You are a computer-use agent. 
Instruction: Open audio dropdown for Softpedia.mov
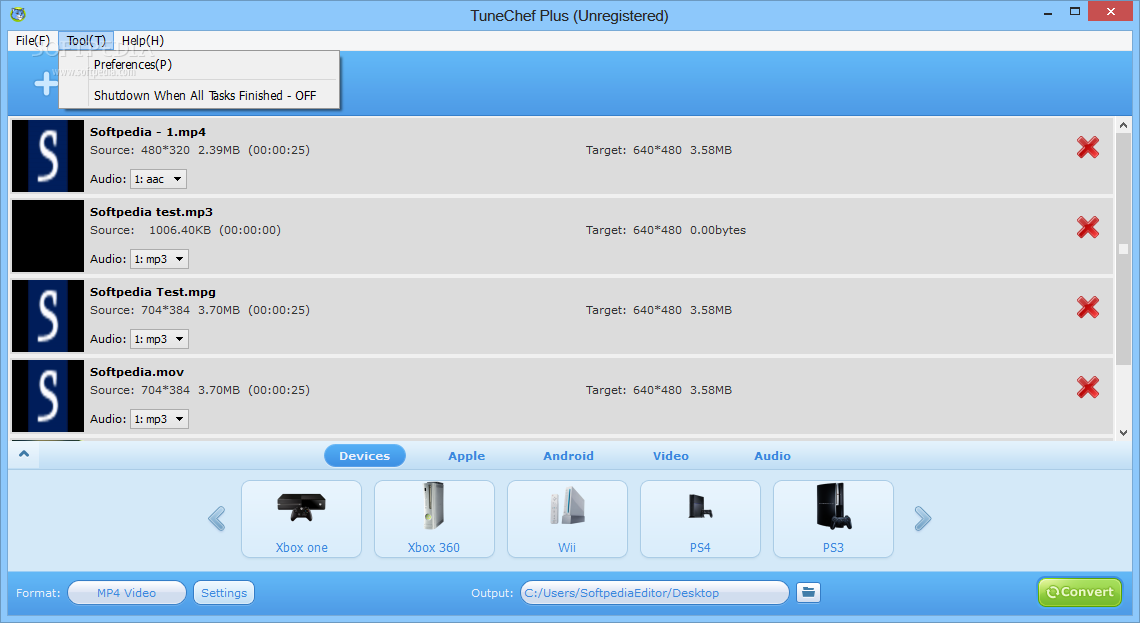159,419
